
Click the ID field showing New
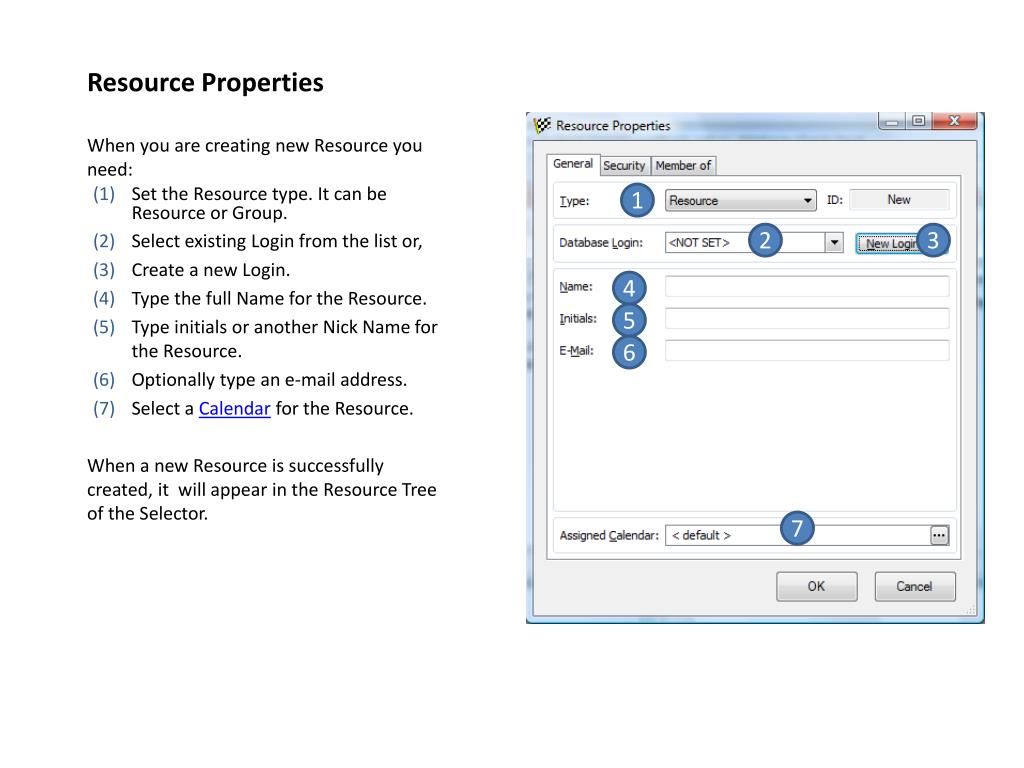click(x=899, y=200)
